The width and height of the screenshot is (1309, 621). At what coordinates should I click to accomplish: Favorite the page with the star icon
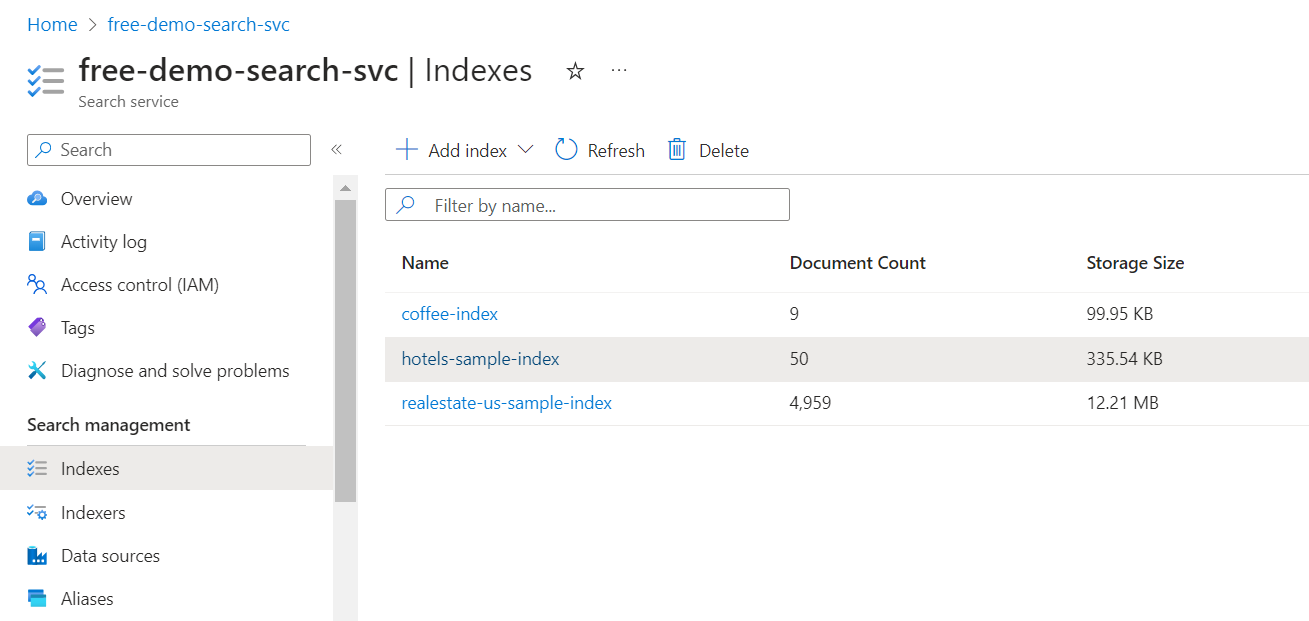click(575, 71)
